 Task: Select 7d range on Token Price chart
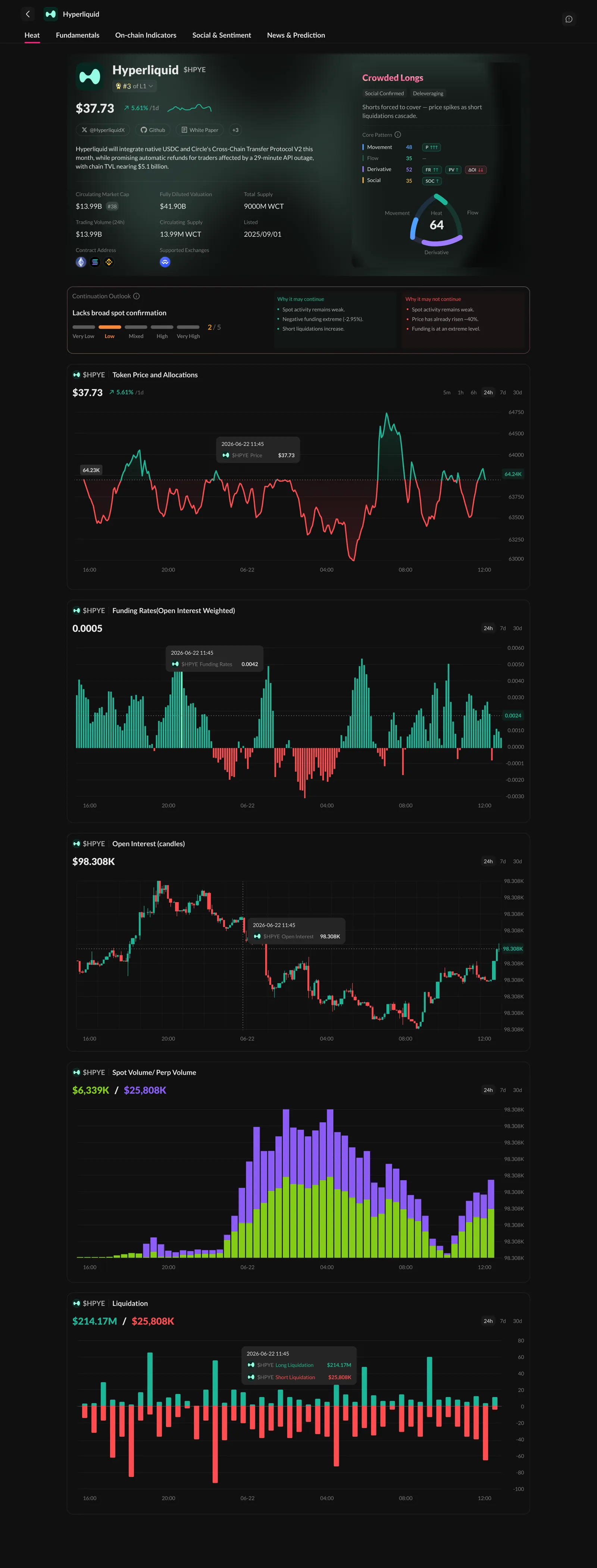click(503, 393)
